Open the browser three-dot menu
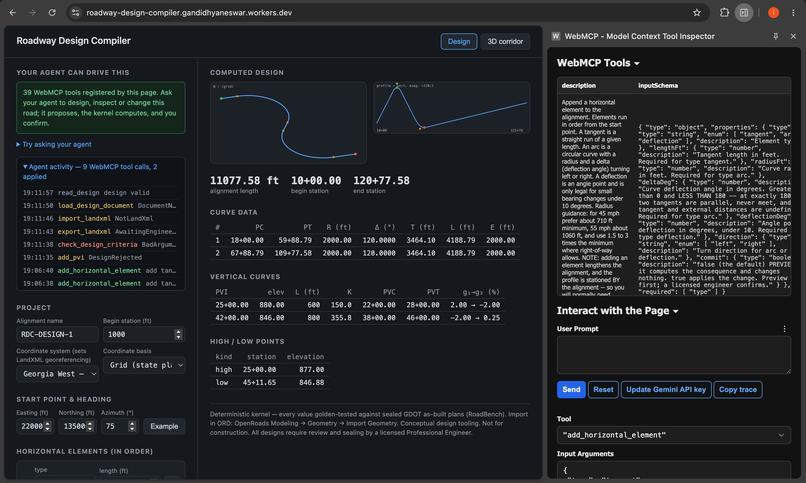The height and width of the screenshot is (483, 806). pos(793,13)
